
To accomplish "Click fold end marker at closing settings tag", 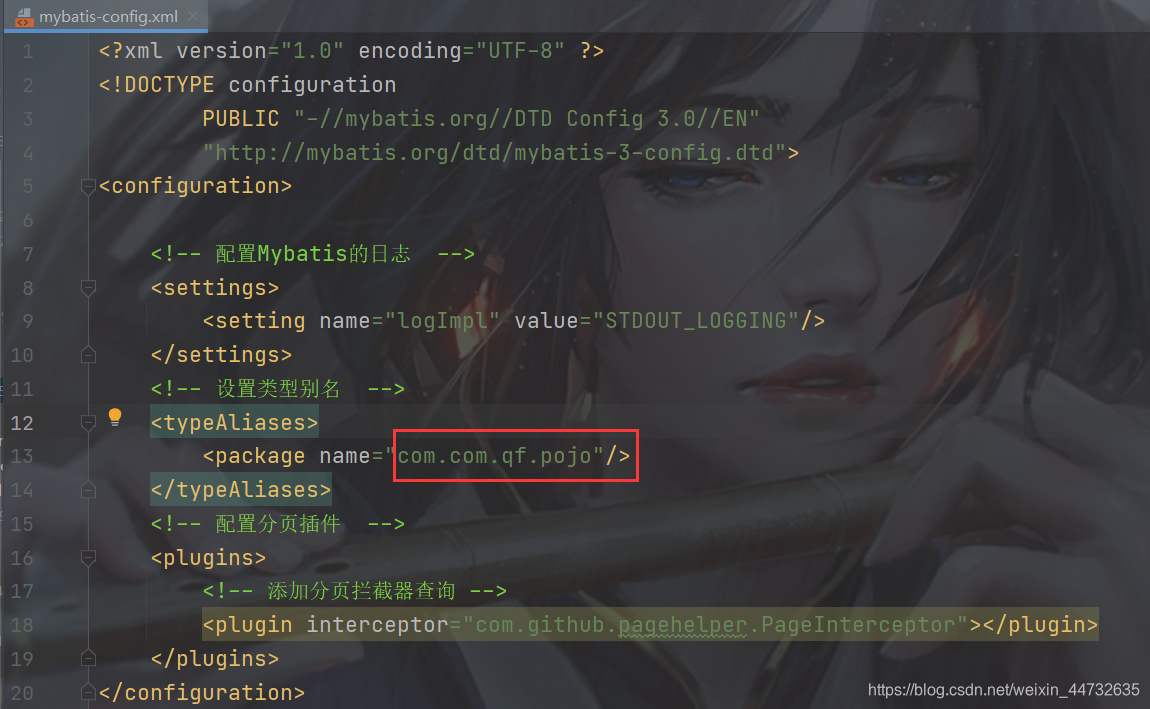I will click(88, 355).
